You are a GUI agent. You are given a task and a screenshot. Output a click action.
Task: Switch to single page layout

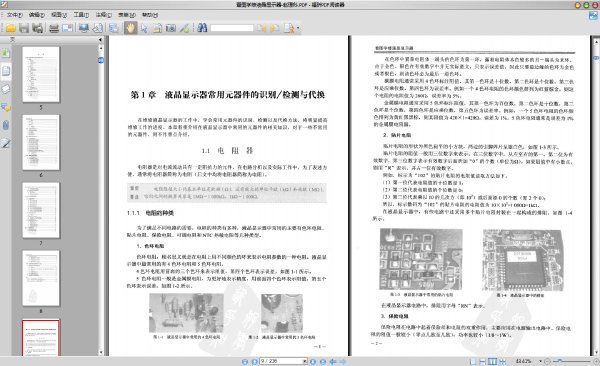[x=473, y=361]
